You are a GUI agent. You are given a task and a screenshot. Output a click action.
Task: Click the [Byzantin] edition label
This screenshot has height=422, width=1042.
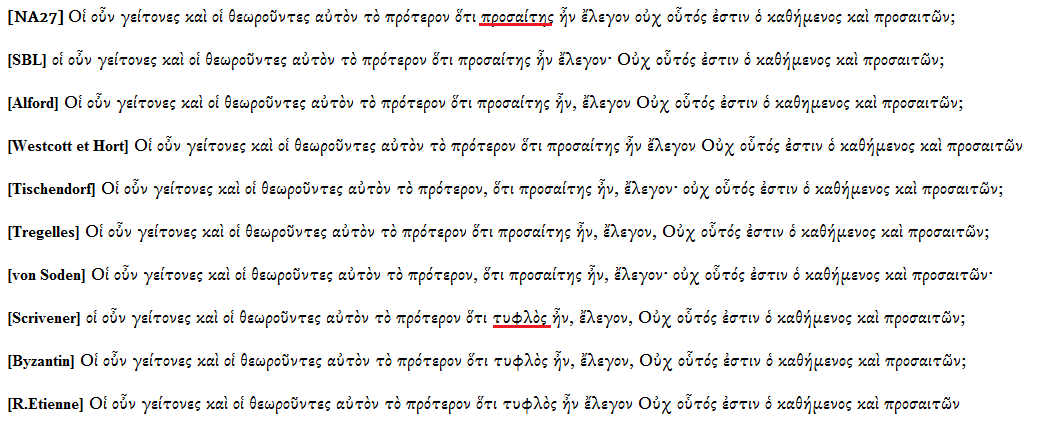41,361
